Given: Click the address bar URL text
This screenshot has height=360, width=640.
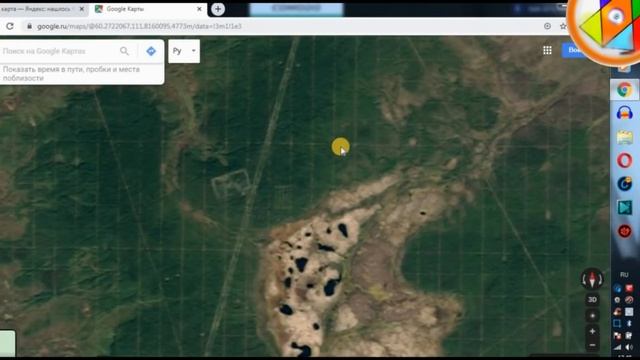Looking at the screenshot, I should click(x=139, y=26).
